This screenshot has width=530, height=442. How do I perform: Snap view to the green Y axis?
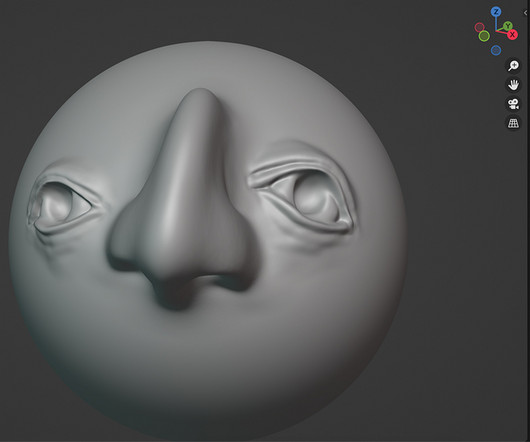click(507, 26)
